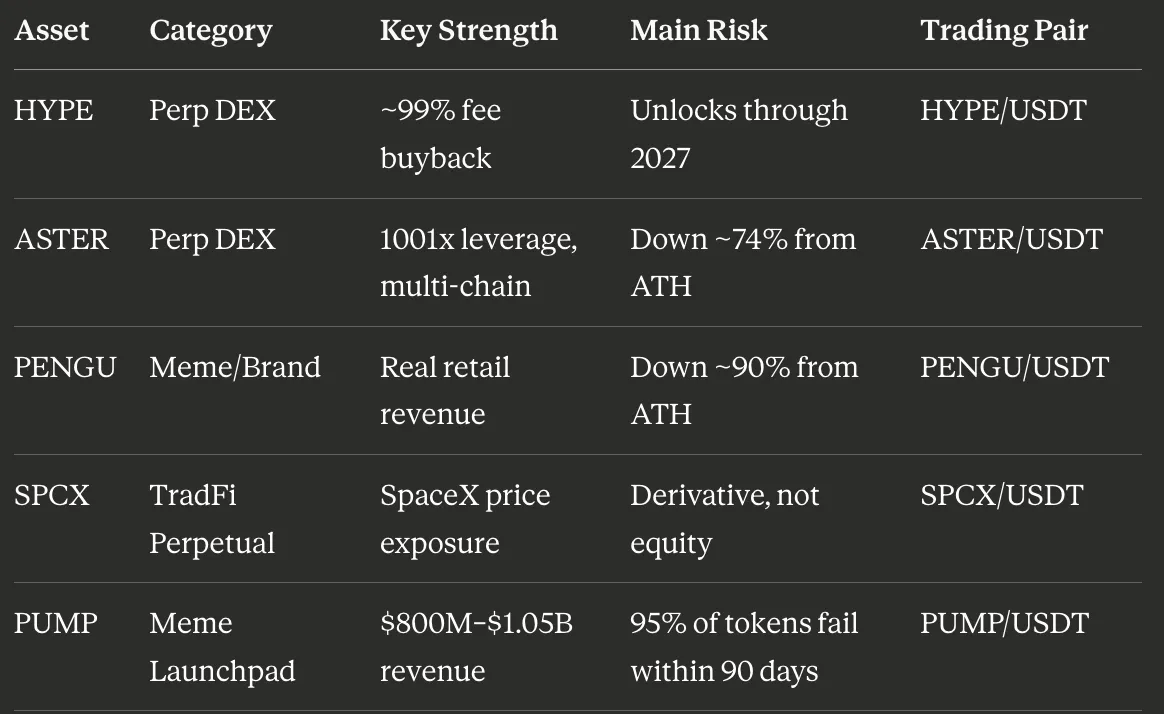Click the Main Risk column header
Image resolution: width=1164 pixels, height=714 pixels.
coord(699,30)
